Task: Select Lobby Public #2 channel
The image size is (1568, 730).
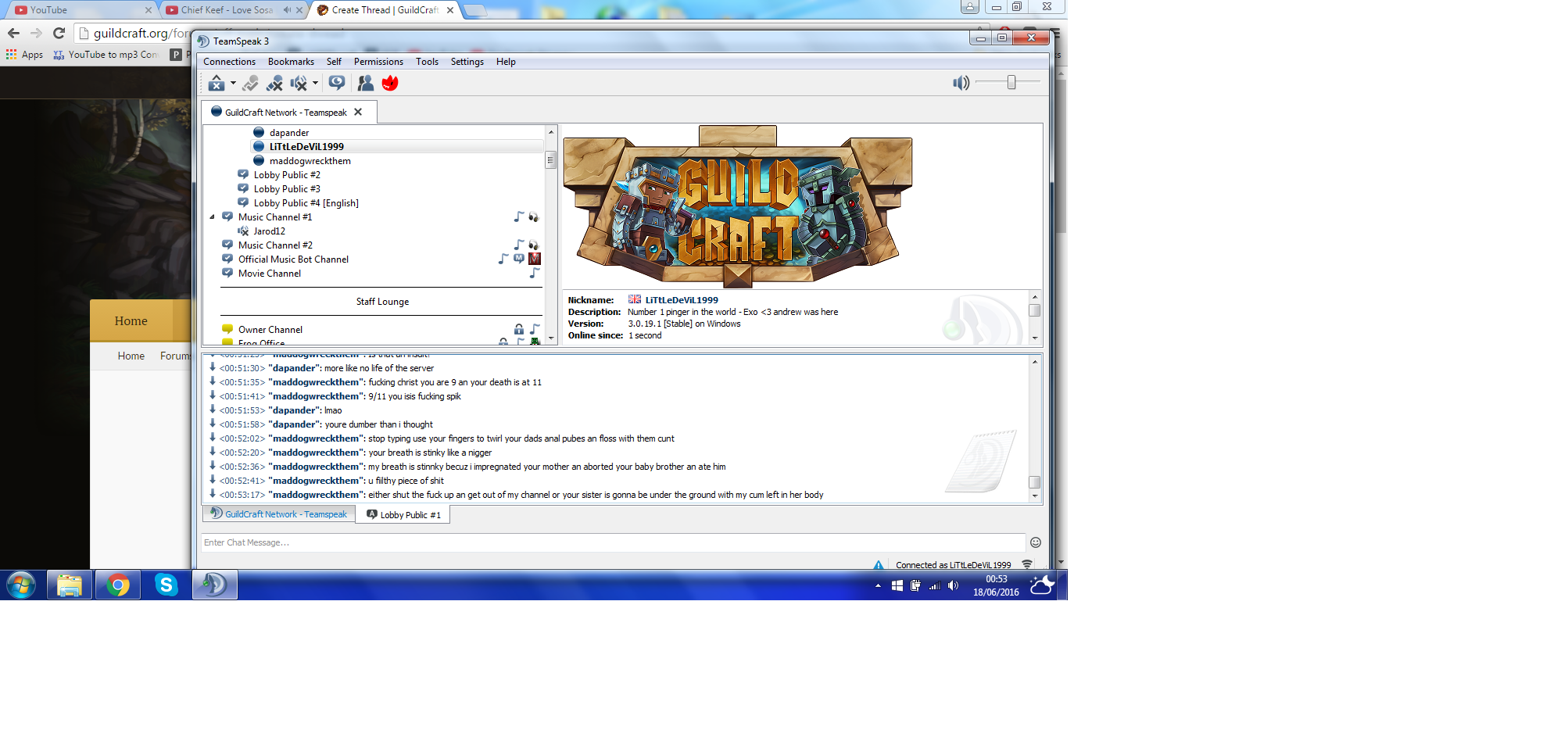Action: point(287,175)
